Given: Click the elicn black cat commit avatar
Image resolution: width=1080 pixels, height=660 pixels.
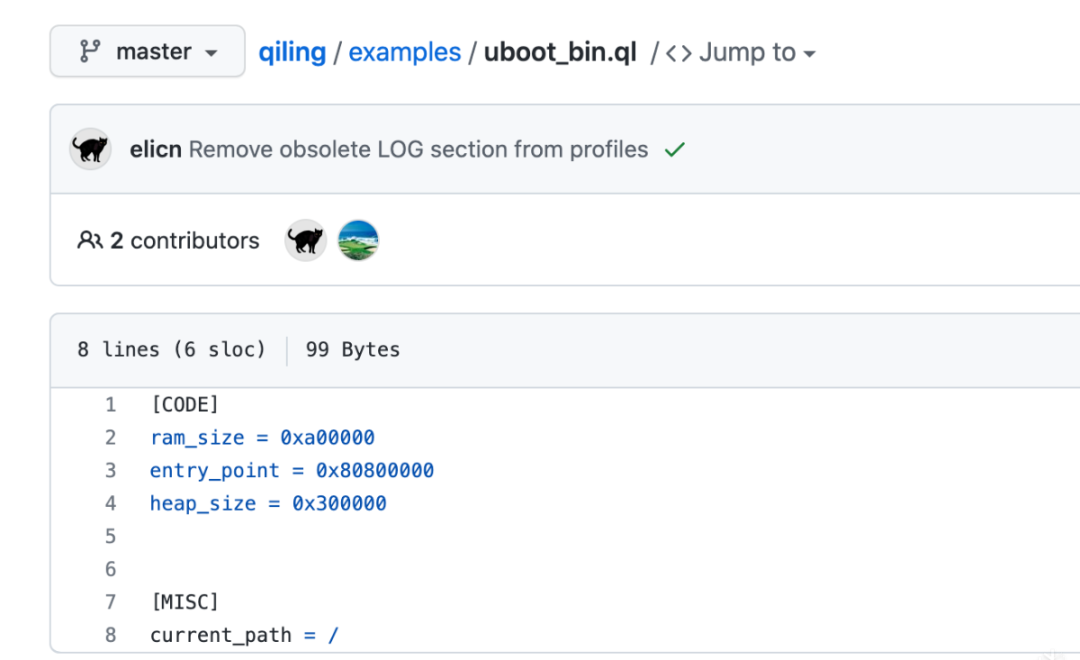Looking at the screenshot, I should [x=90, y=149].
